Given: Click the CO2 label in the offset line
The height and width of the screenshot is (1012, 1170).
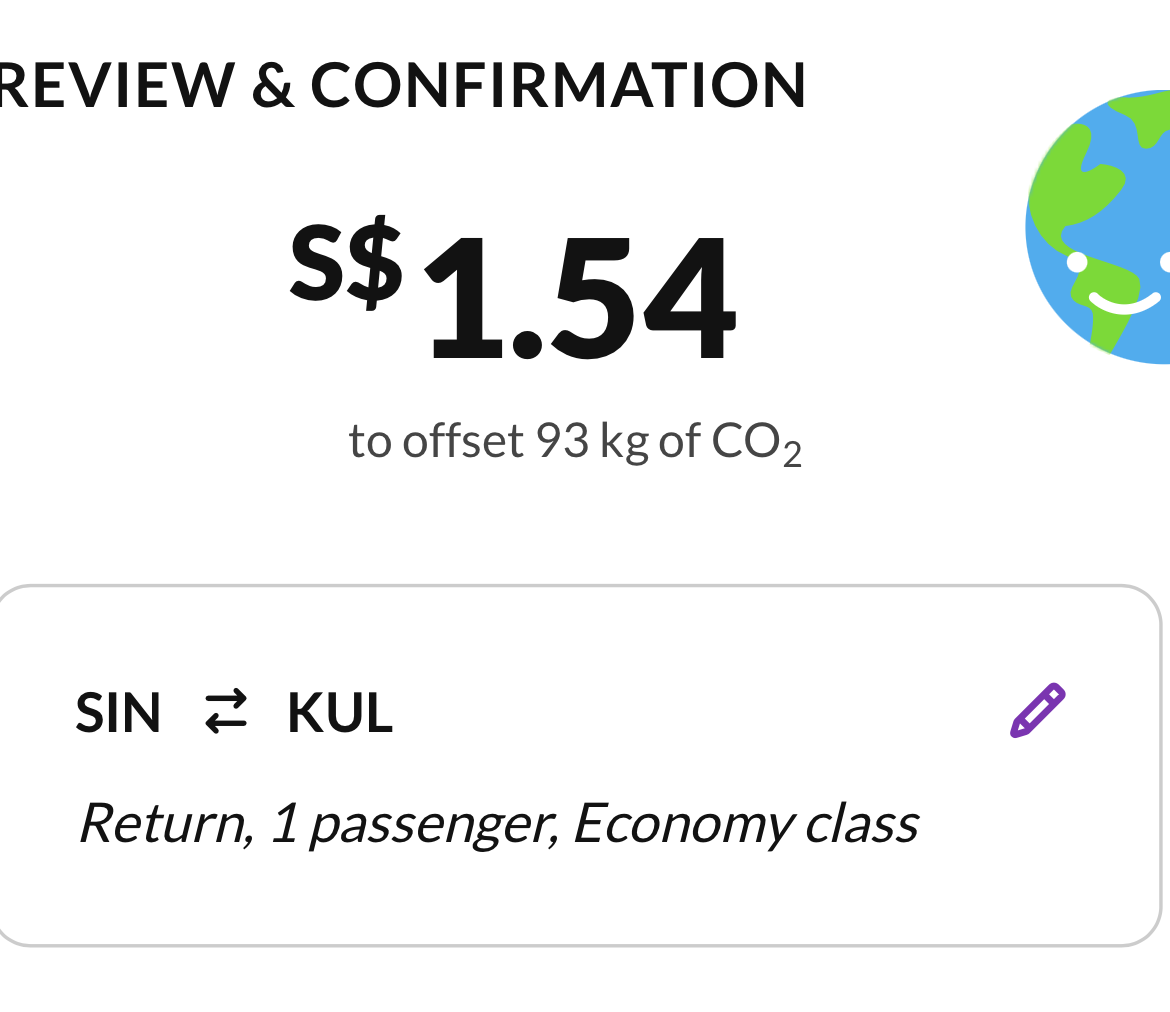Looking at the screenshot, I should tap(755, 442).
